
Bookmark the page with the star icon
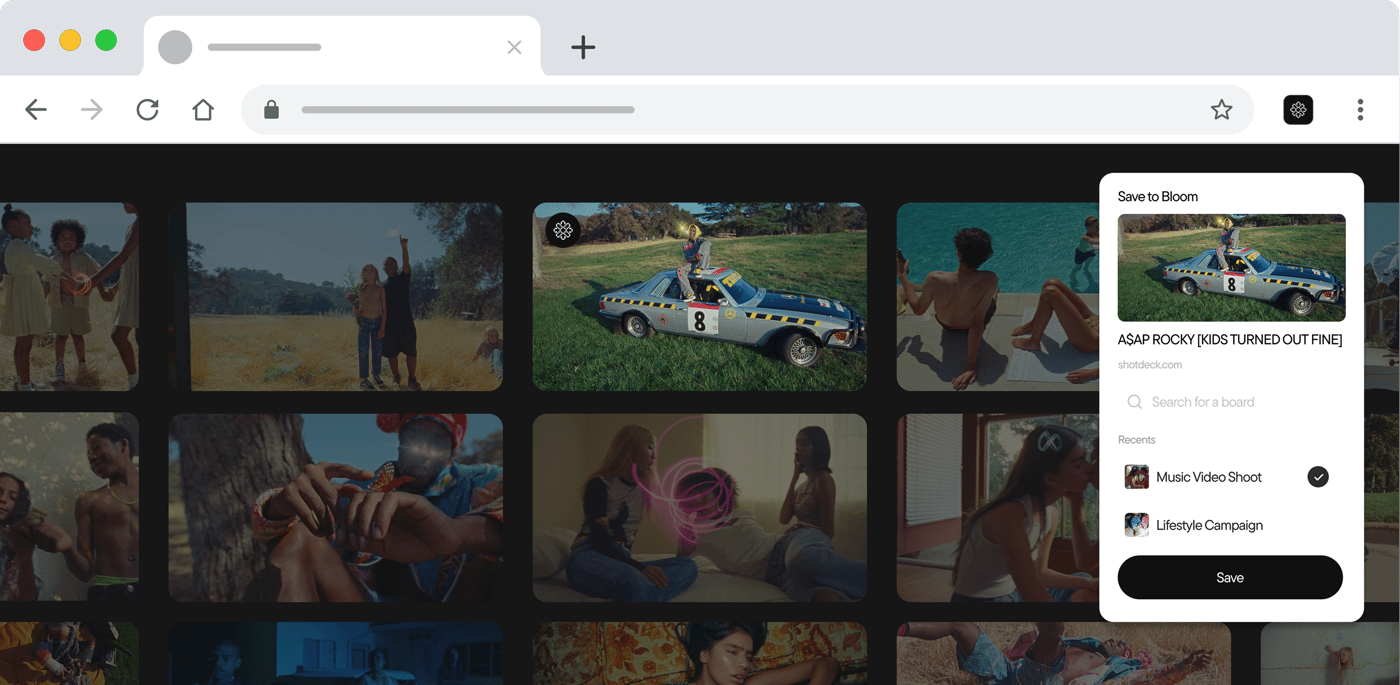tap(1221, 110)
